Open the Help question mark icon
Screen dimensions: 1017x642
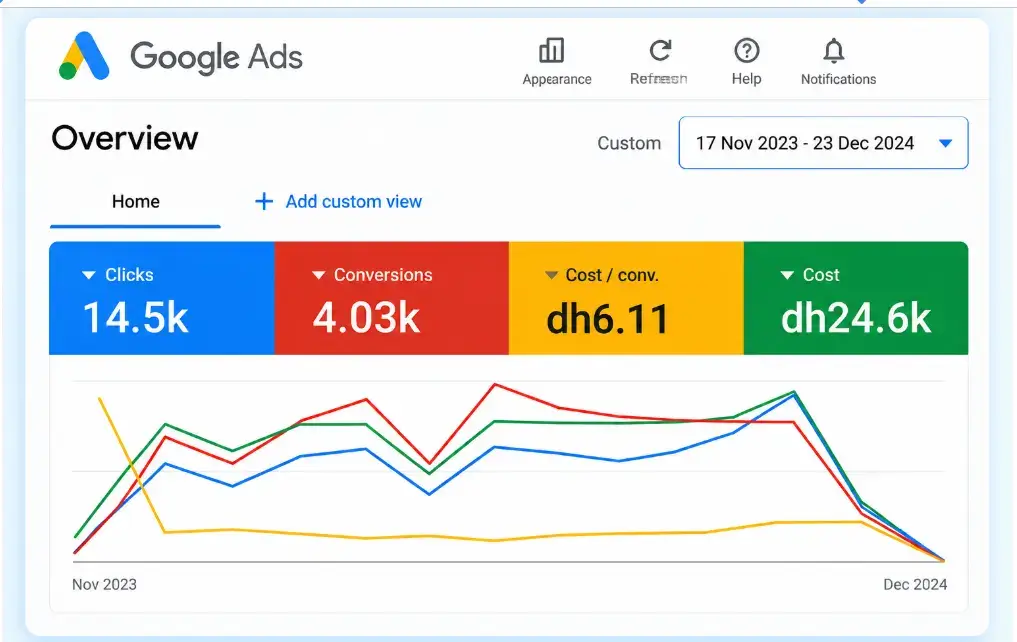pos(747,50)
